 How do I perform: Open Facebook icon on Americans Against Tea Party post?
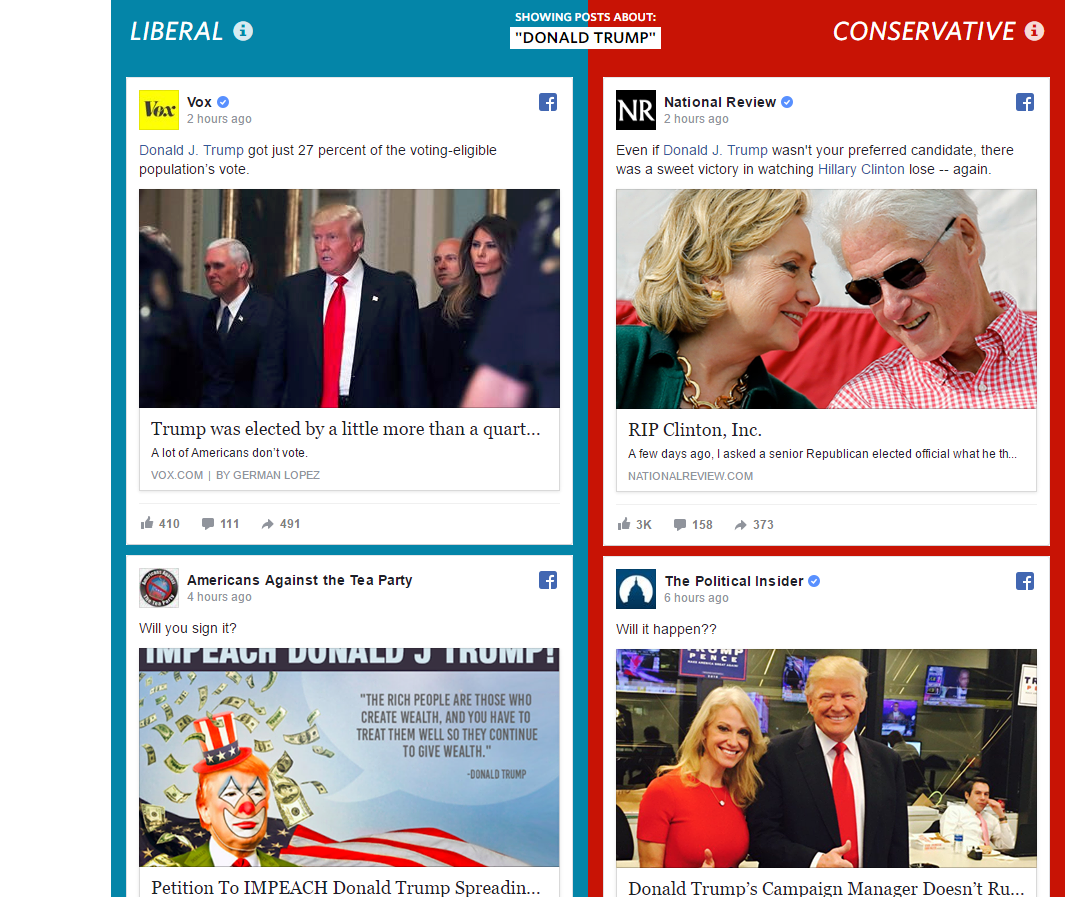[548, 580]
